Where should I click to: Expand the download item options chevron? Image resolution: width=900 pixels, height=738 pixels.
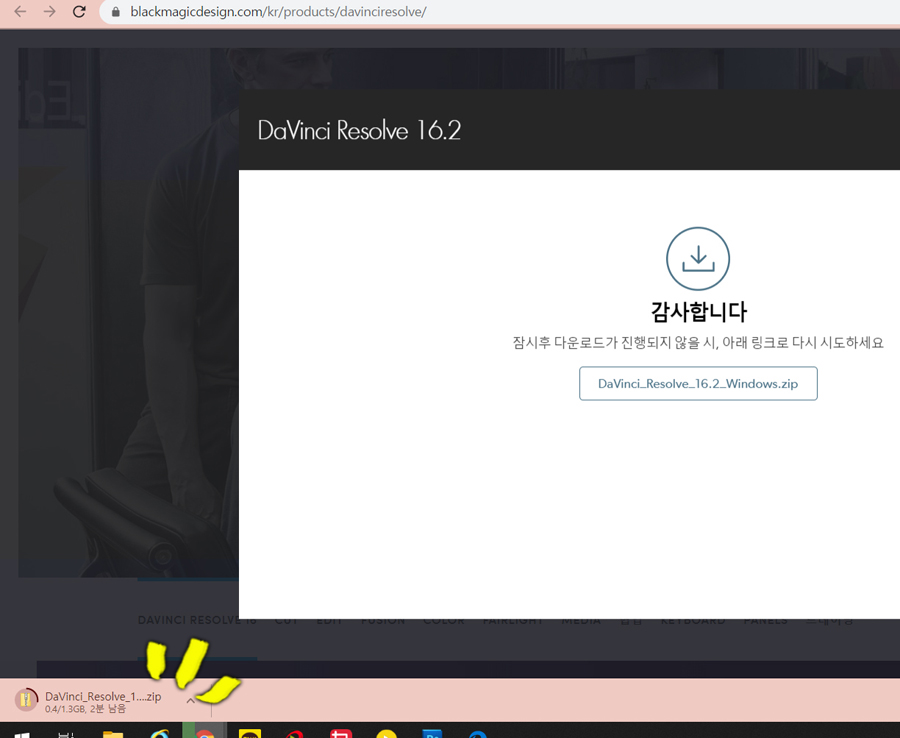(191, 700)
